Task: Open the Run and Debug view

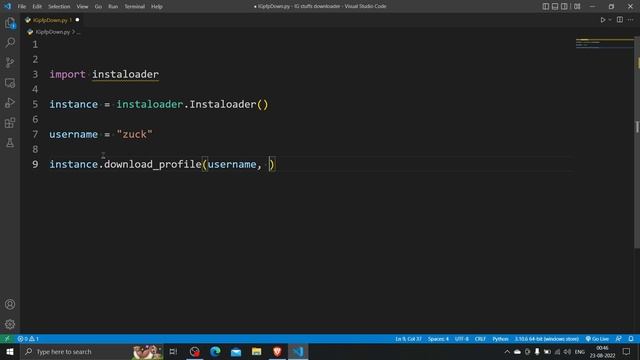Action: [10, 103]
